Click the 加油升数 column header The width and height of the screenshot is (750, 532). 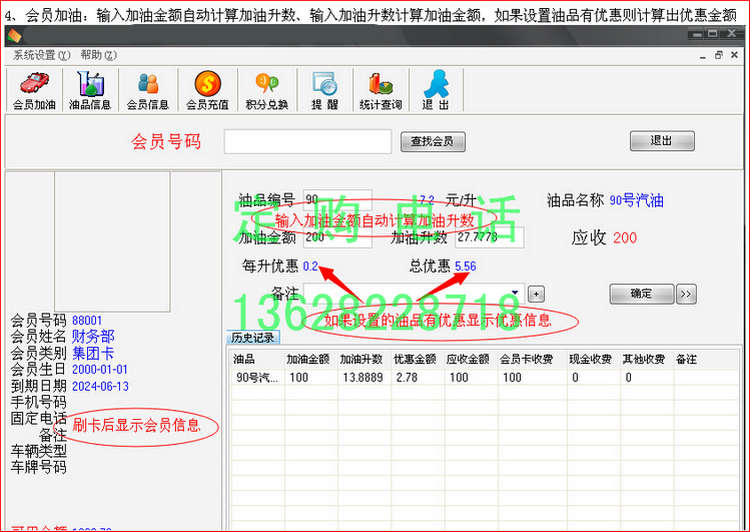tap(364, 359)
